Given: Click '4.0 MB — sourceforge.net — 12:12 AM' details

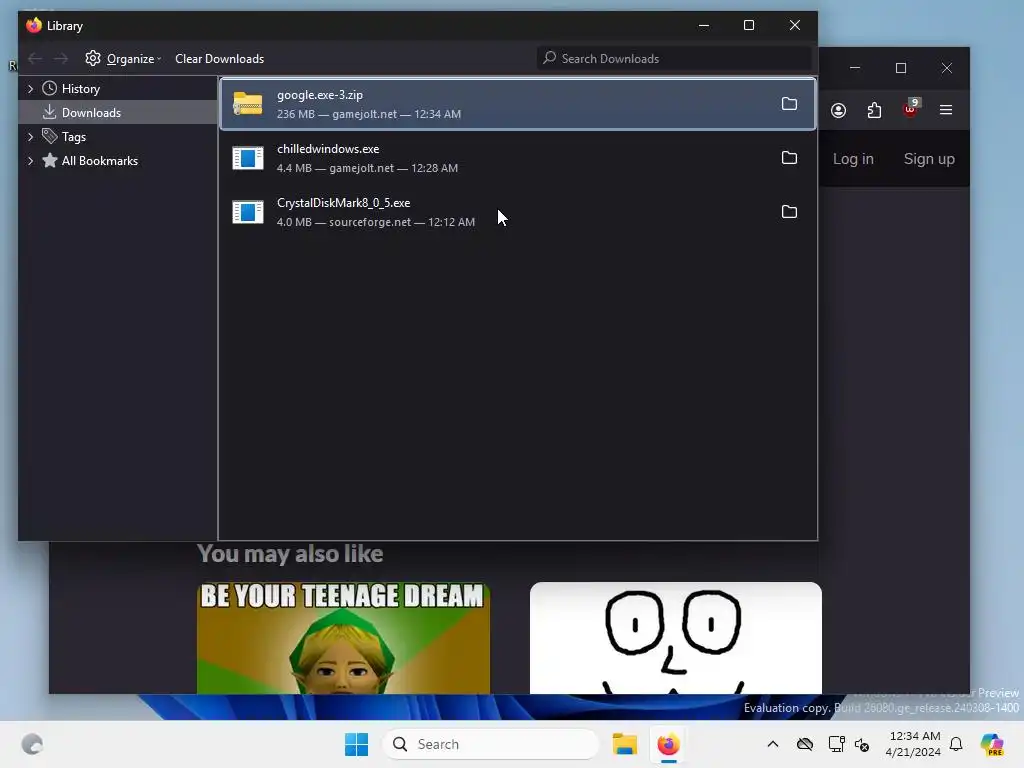Looking at the screenshot, I should pyautogui.click(x=376, y=222).
